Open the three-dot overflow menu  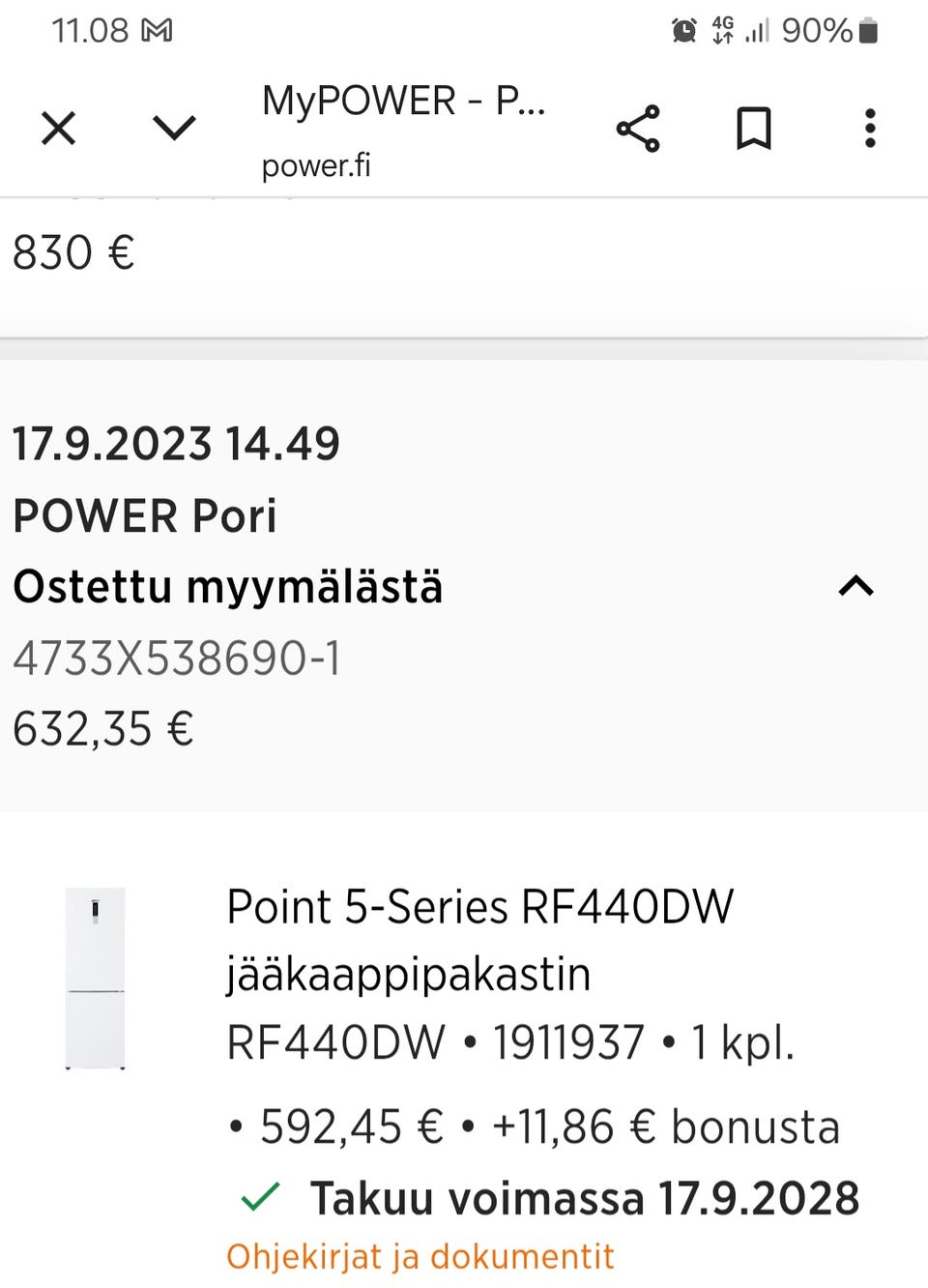(x=870, y=129)
